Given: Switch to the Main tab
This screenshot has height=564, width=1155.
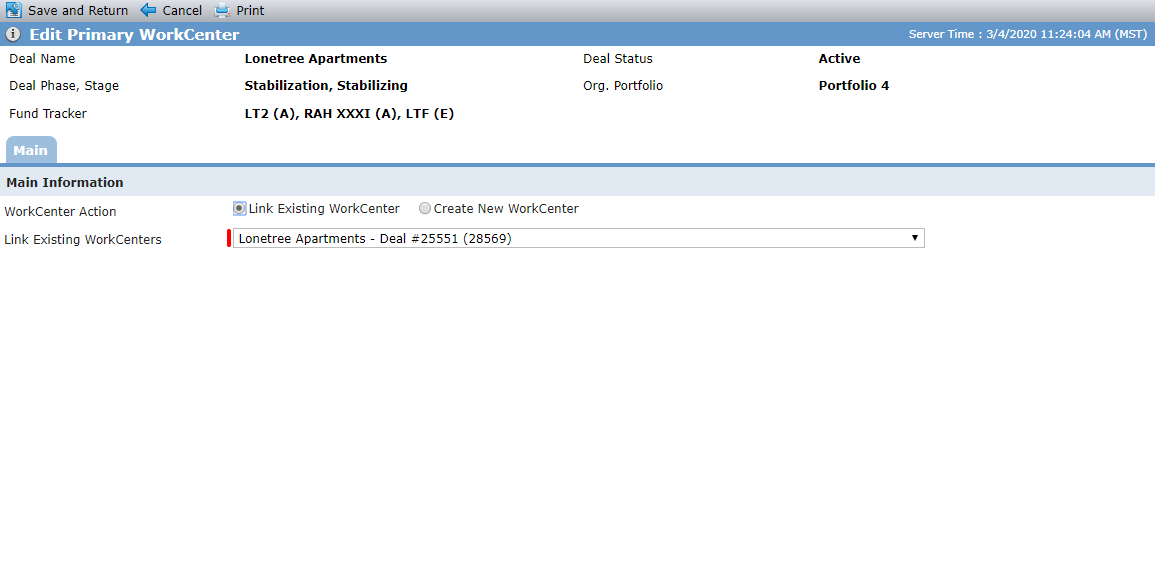Looking at the screenshot, I should [x=30, y=150].
